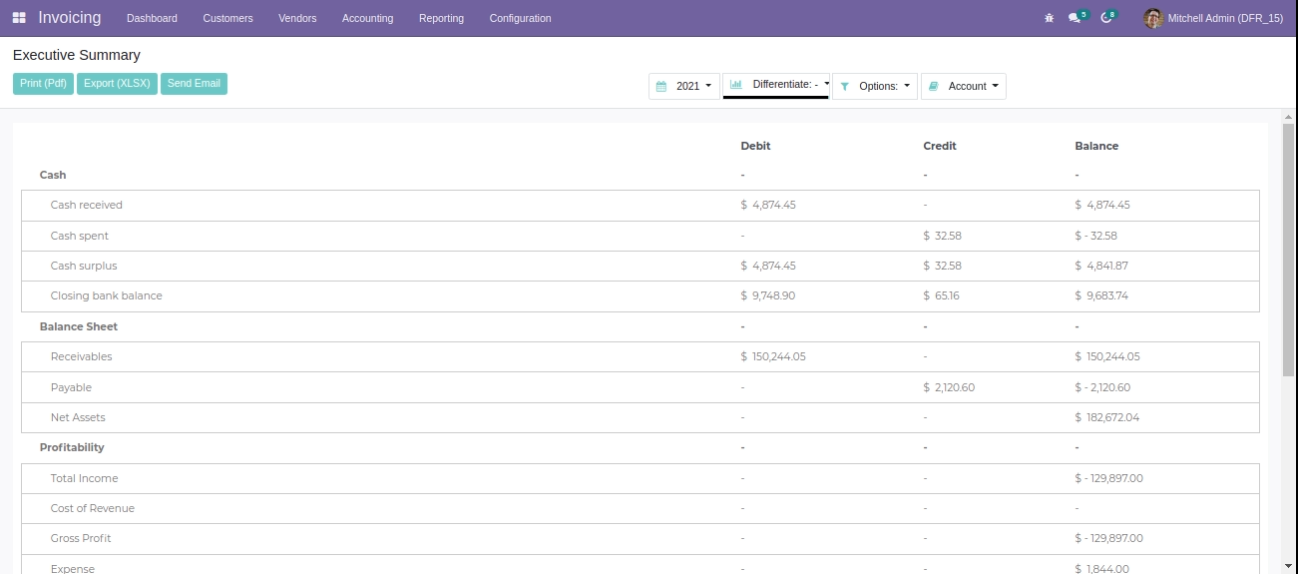Expand the 2021 date dropdown
The height and width of the screenshot is (574, 1298).
point(685,87)
